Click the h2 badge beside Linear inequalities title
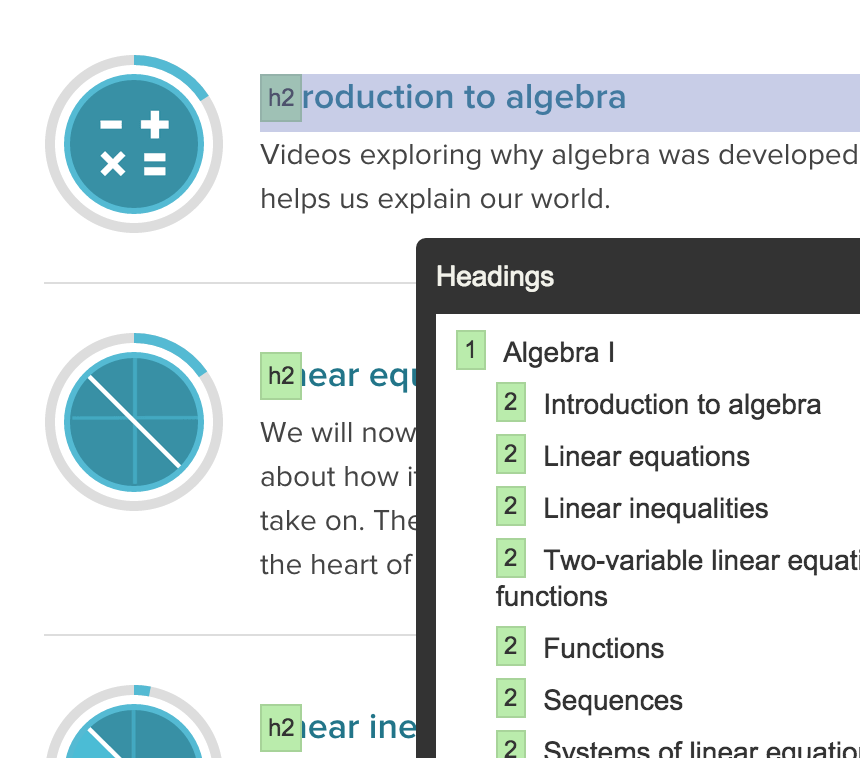 click(x=281, y=728)
